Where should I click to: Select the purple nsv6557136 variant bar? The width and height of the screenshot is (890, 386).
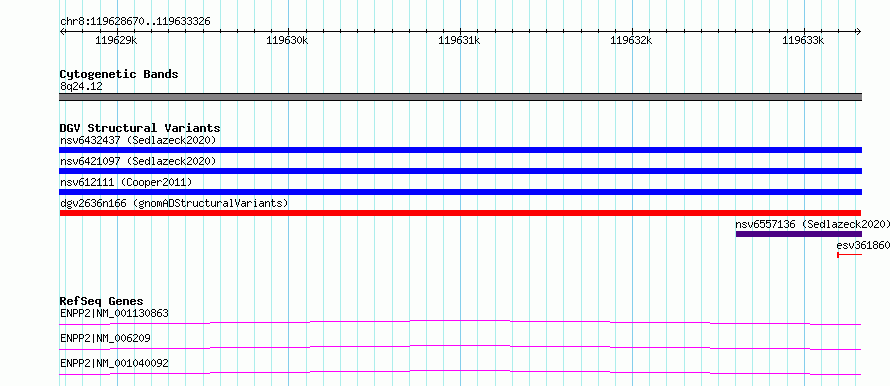point(799,234)
